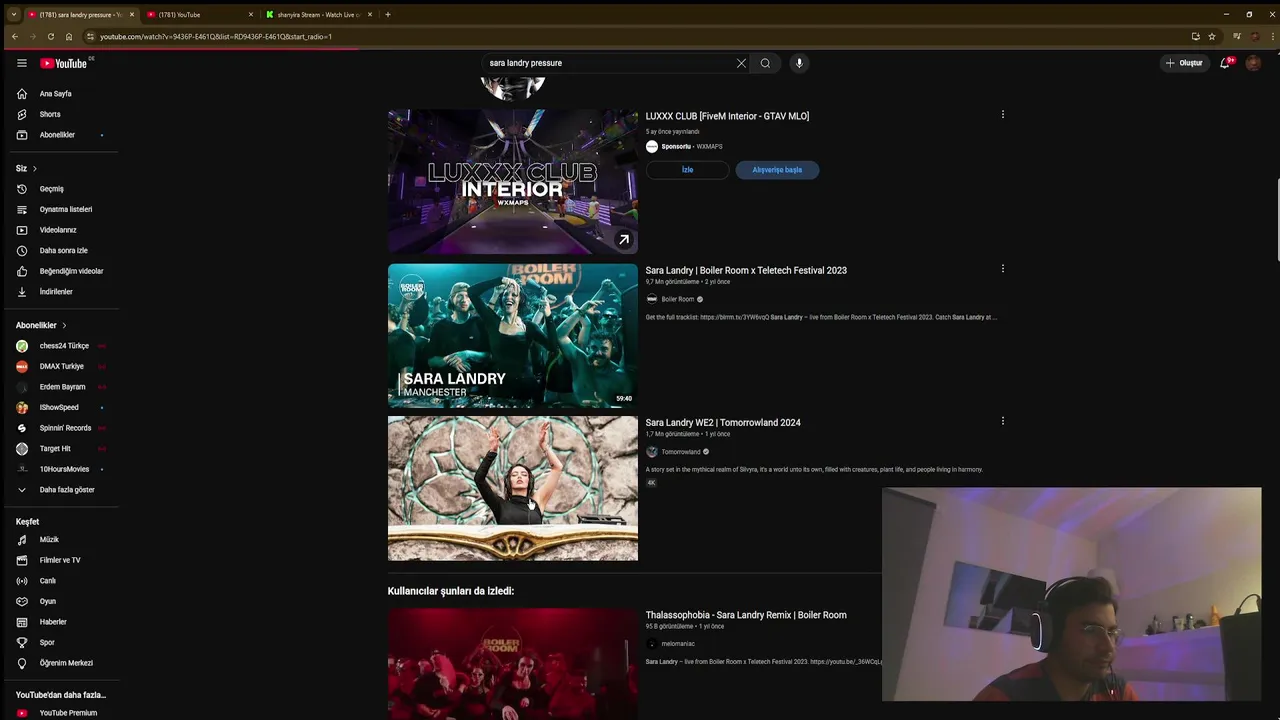Start voice search with the microphone

[x=798, y=63]
